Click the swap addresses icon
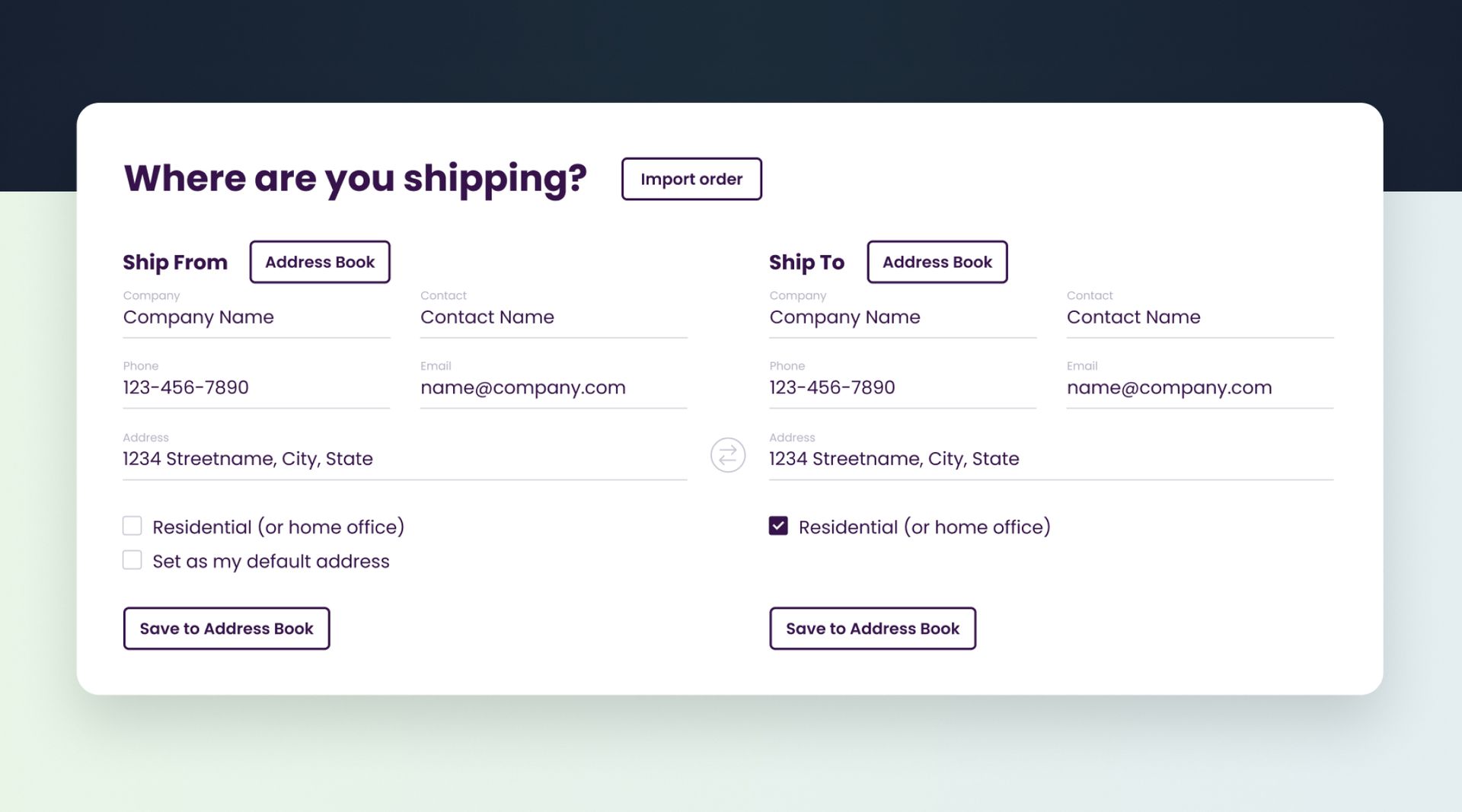 tap(727, 455)
